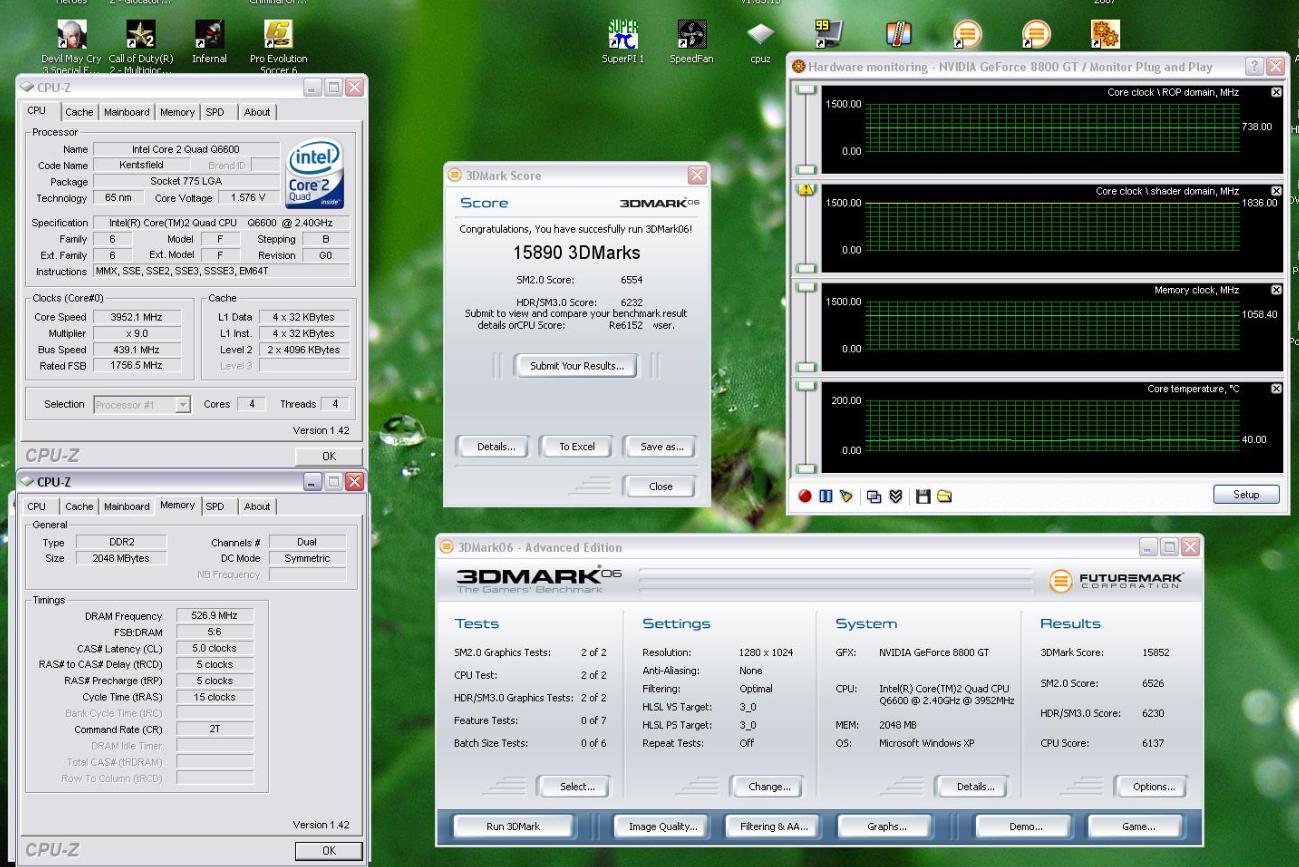The height and width of the screenshot is (867, 1299).
Task: Click the upper slider handle of ROP domain graph
Action: pyautogui.click(x=806, y=91)
